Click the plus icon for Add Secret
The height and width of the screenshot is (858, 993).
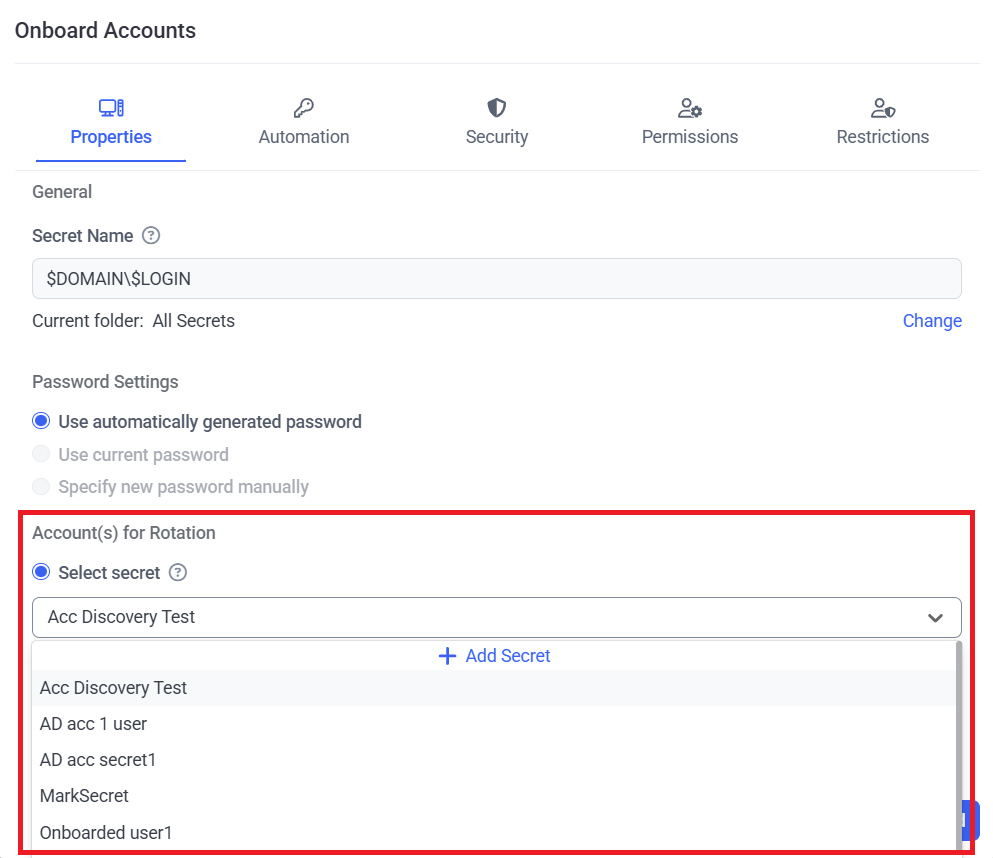pyautogui.click(x=448, y=656)
